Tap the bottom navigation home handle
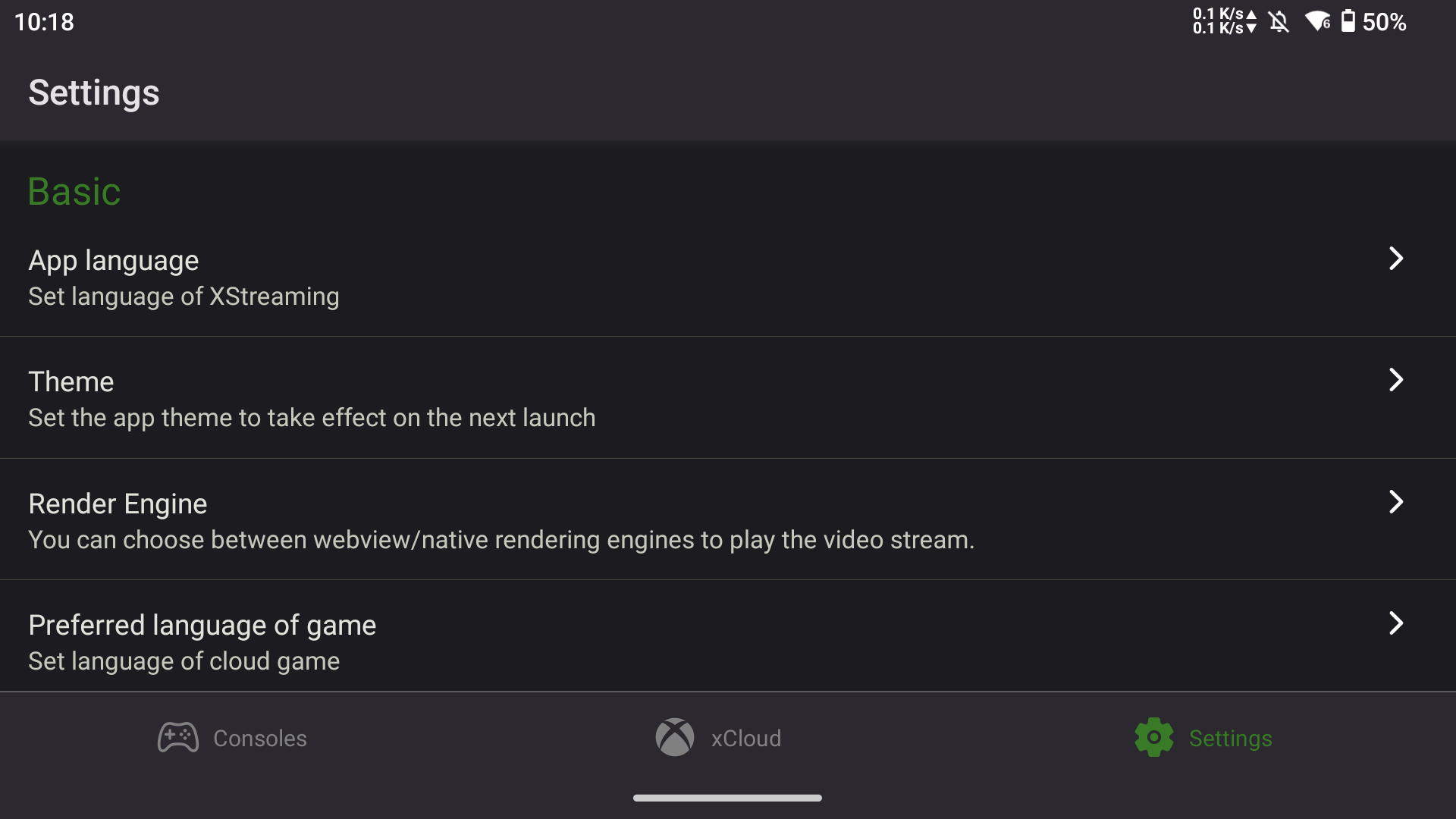This screenshot has height=819, width=1456. [727, 798]
